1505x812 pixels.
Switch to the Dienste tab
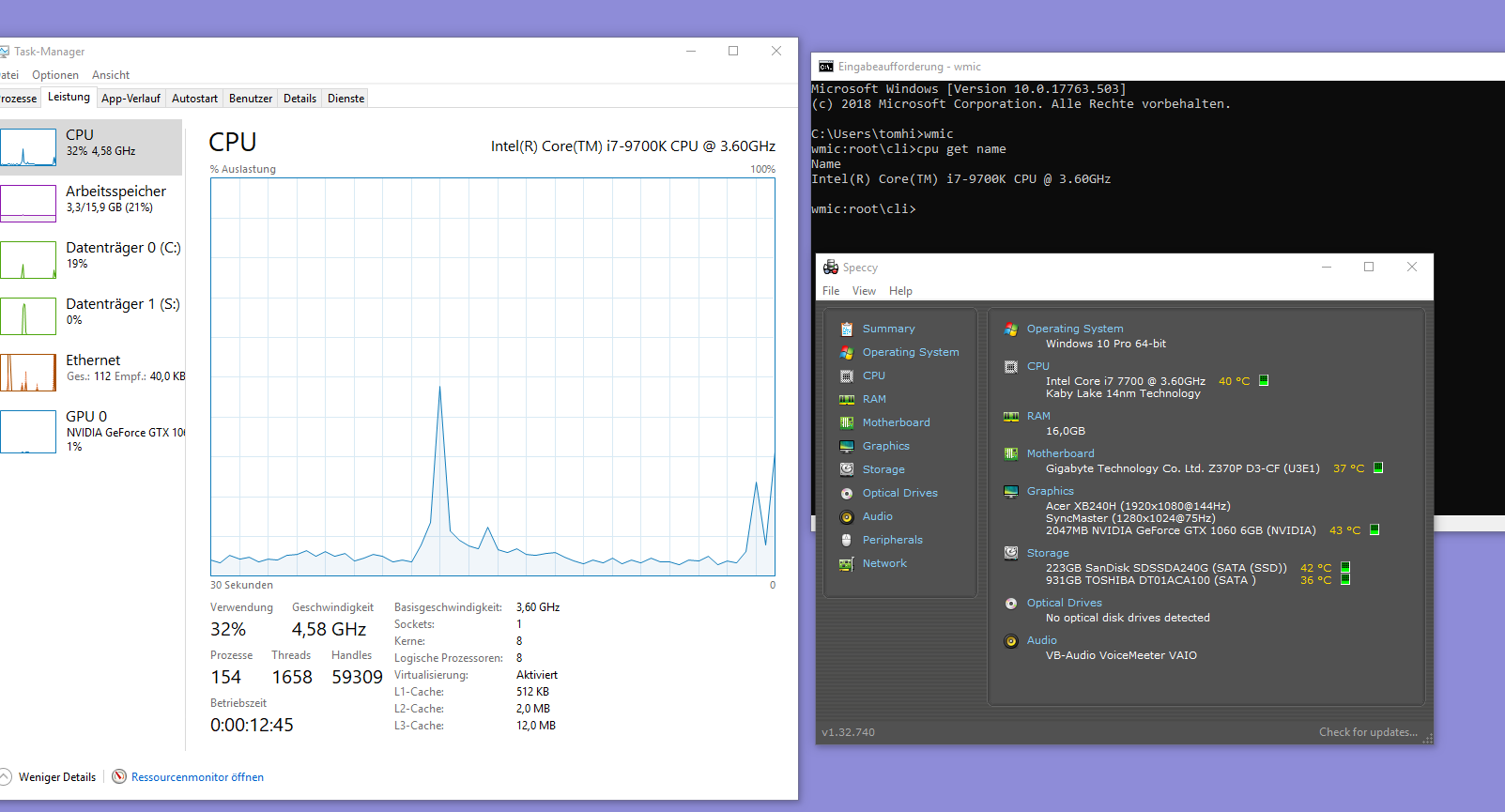pyautogui.click(x=346, y=99)
